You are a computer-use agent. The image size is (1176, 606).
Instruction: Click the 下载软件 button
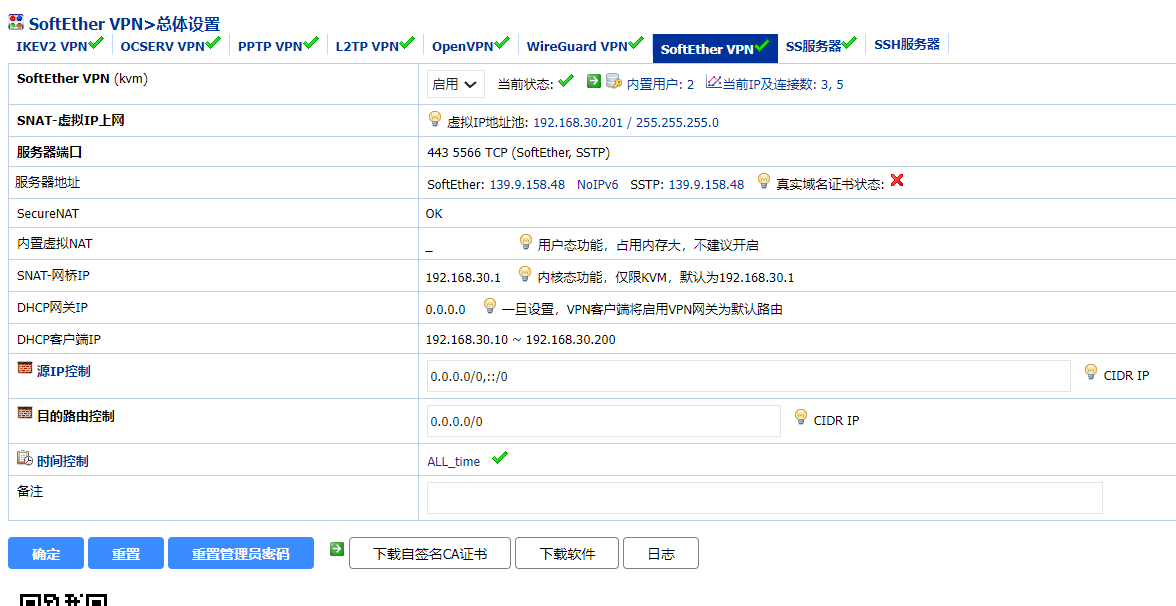coord(567,554)
